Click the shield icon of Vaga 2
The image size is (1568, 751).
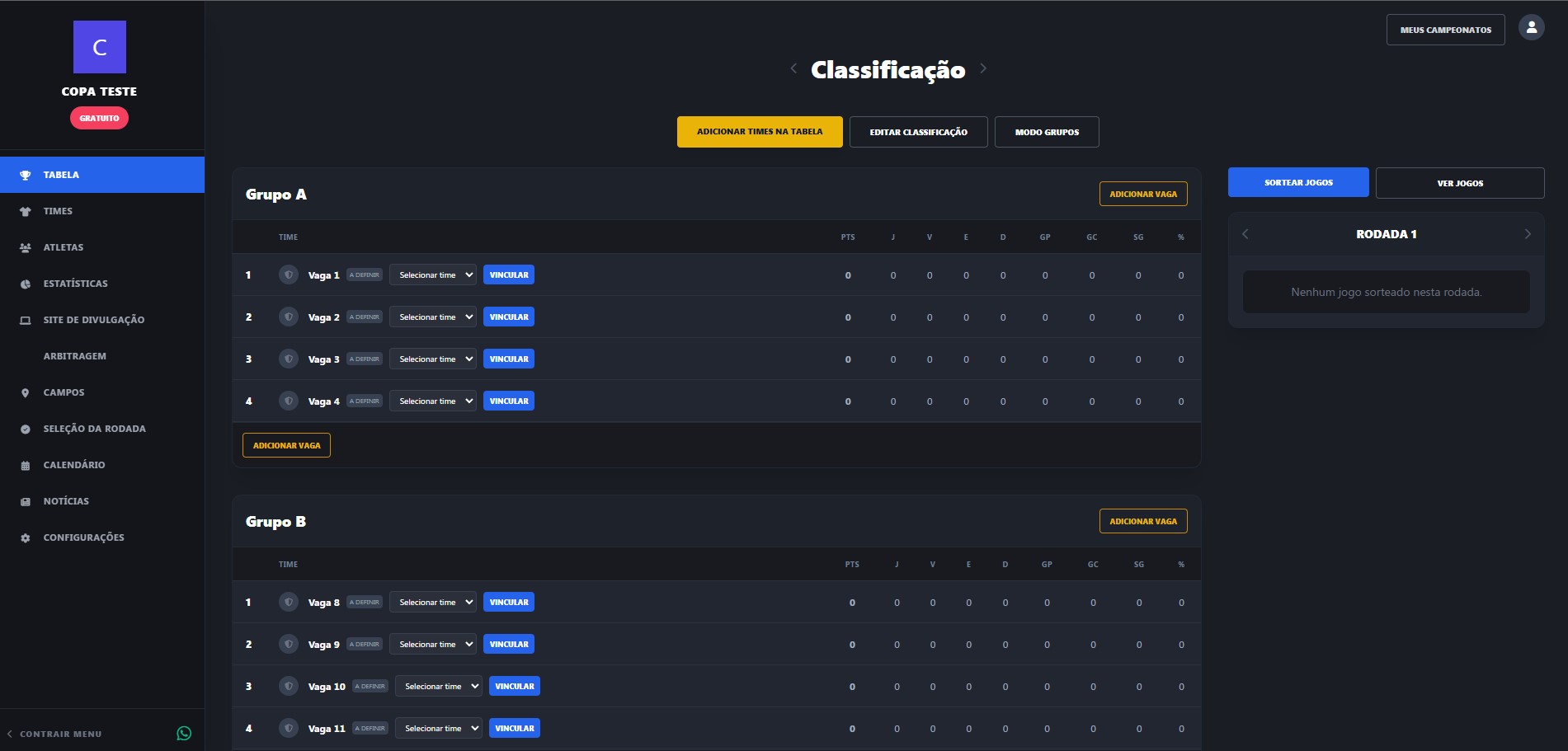click(289, 317)
